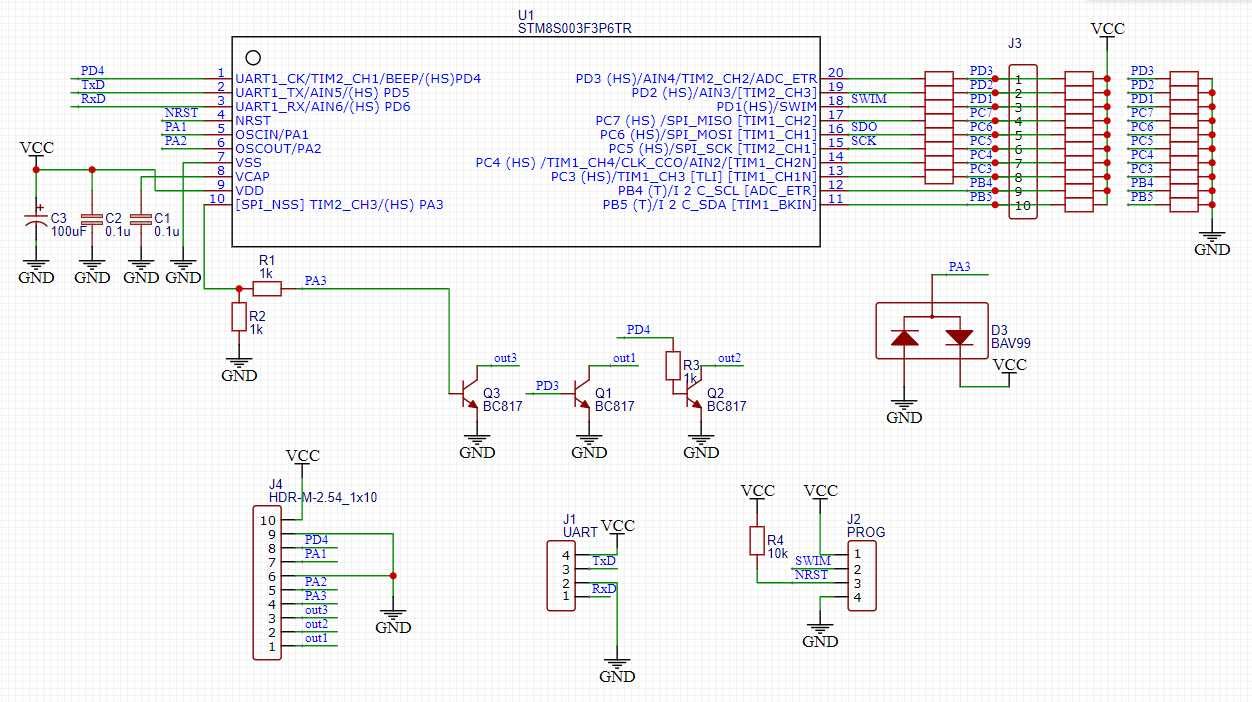Click the GND symbol under transistor Q3
This screenshot has height=702, width=1252.
(477, 446)
